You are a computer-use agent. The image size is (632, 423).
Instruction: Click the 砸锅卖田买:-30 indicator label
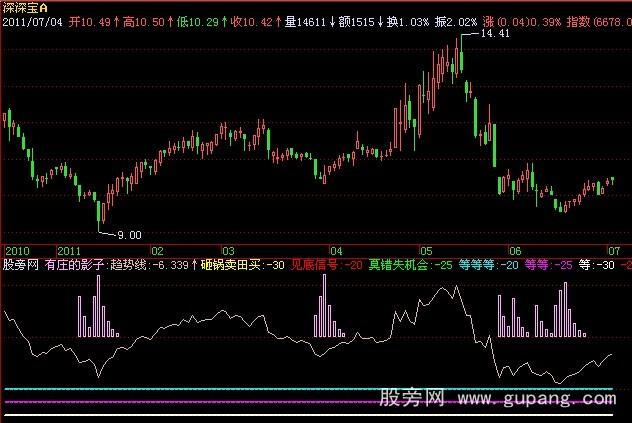click(x=243, y=265)
